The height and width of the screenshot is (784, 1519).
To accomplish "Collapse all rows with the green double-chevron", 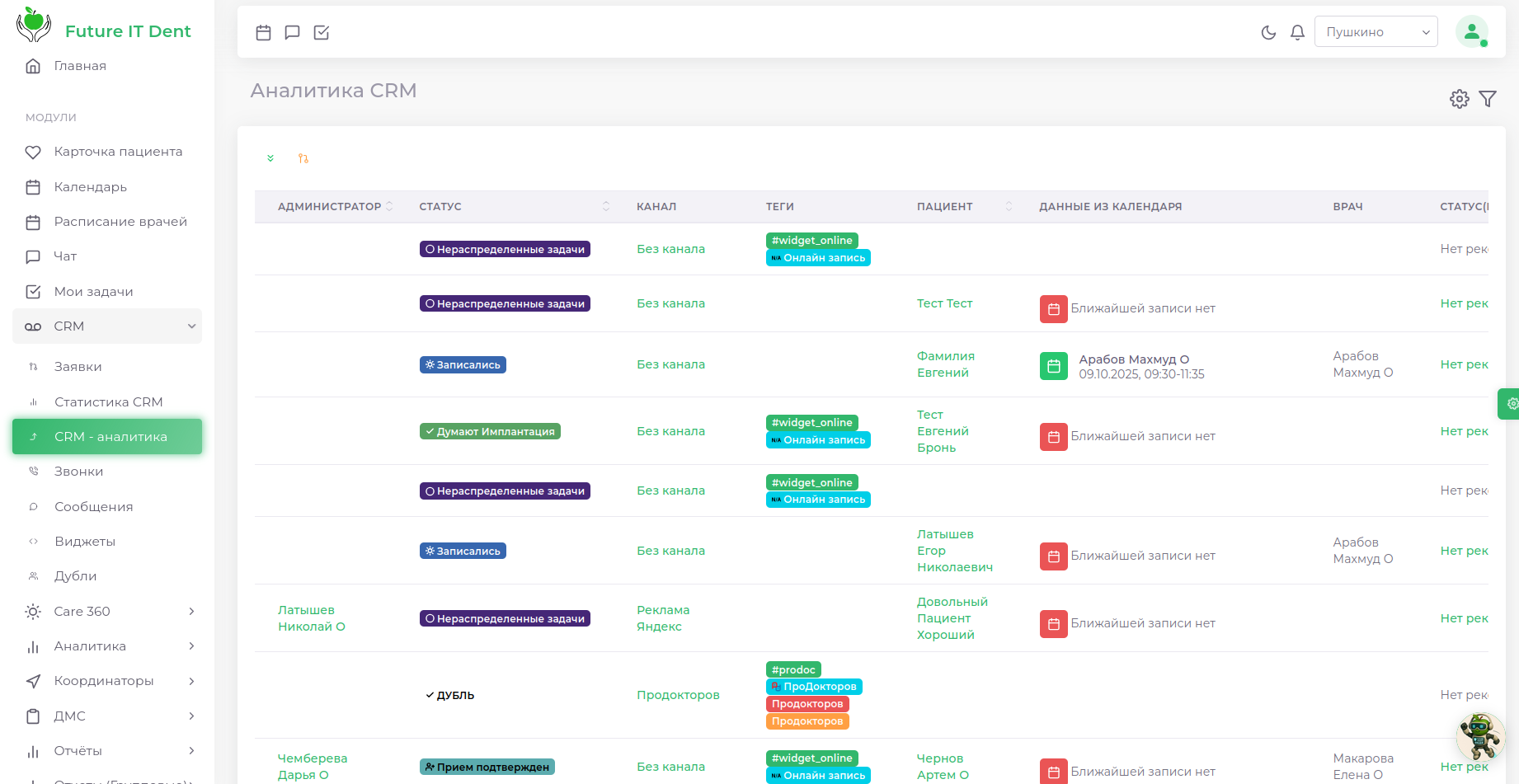I will (x=270, y=157).
